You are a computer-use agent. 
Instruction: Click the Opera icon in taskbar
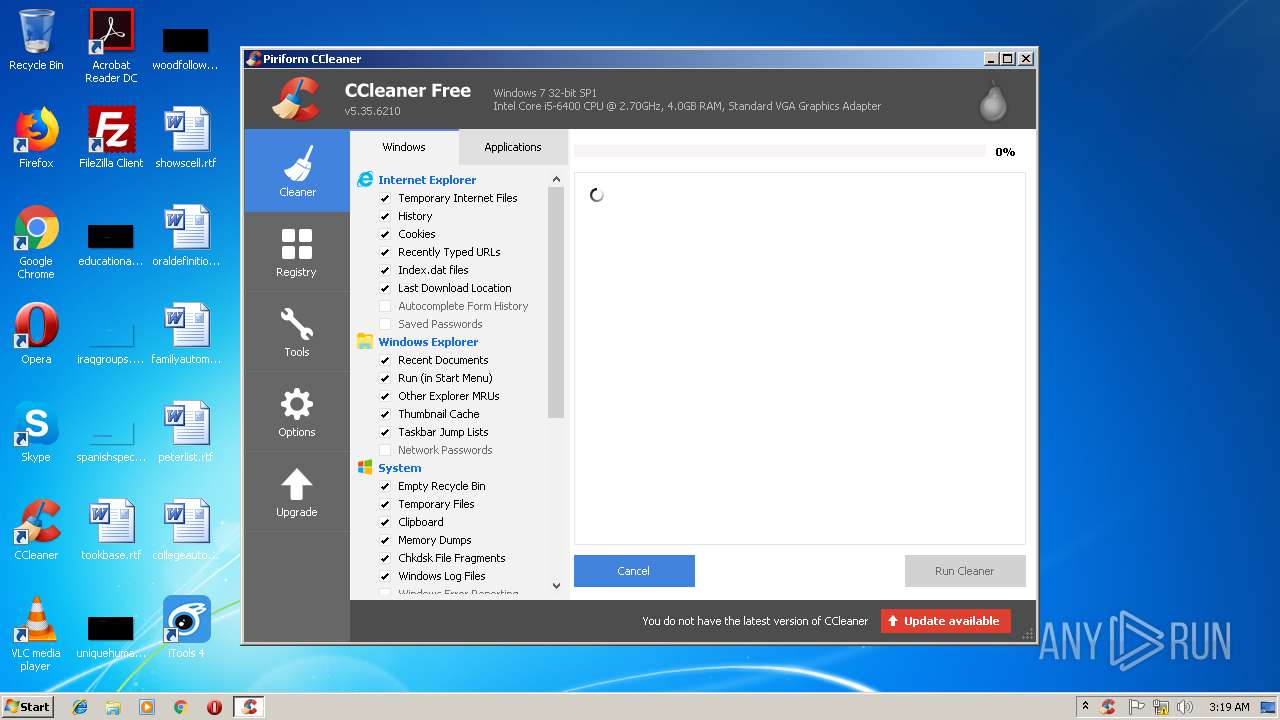(214, 707)
